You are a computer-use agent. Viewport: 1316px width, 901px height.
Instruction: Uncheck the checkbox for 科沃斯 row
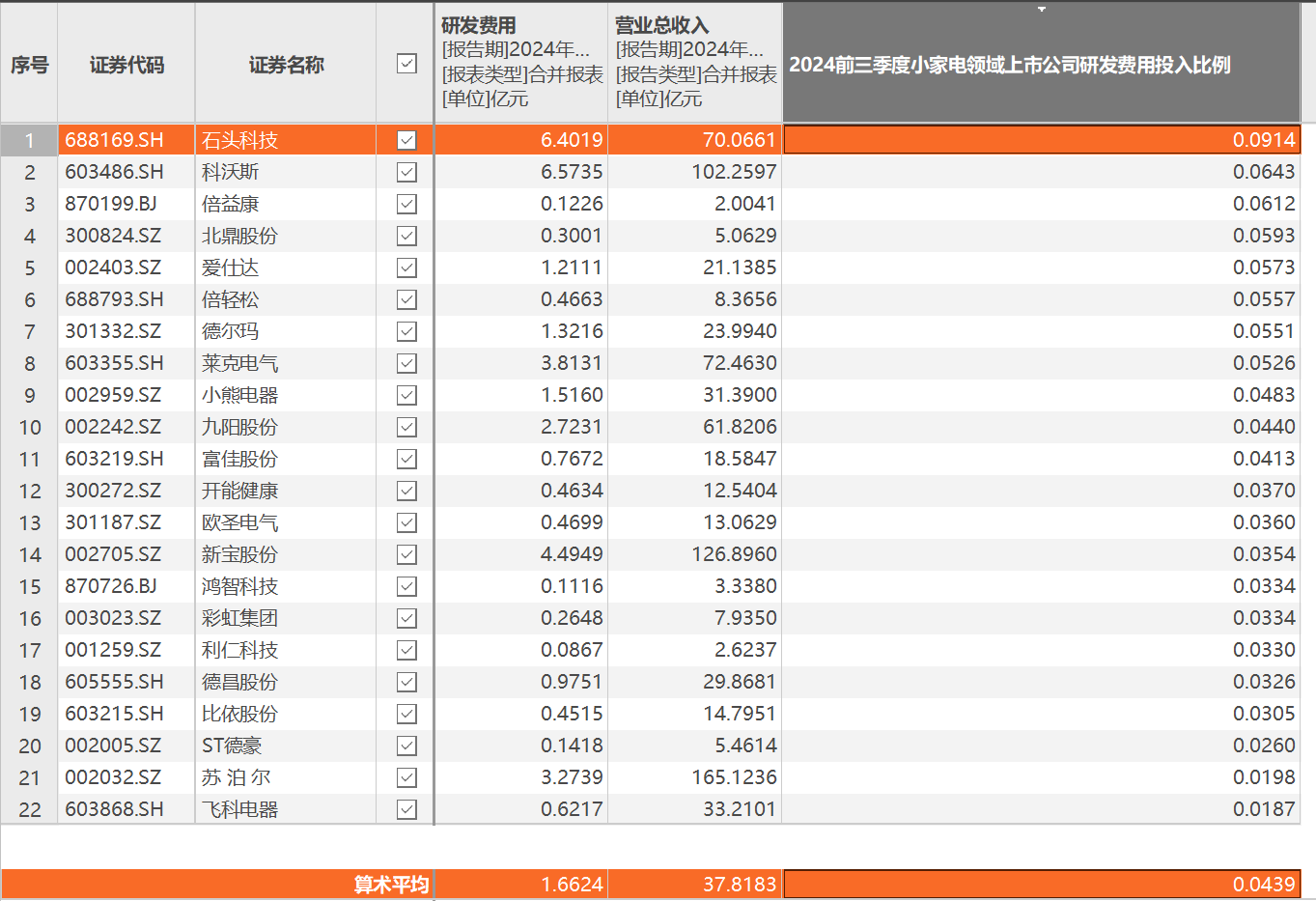click(x=406, y=172)
